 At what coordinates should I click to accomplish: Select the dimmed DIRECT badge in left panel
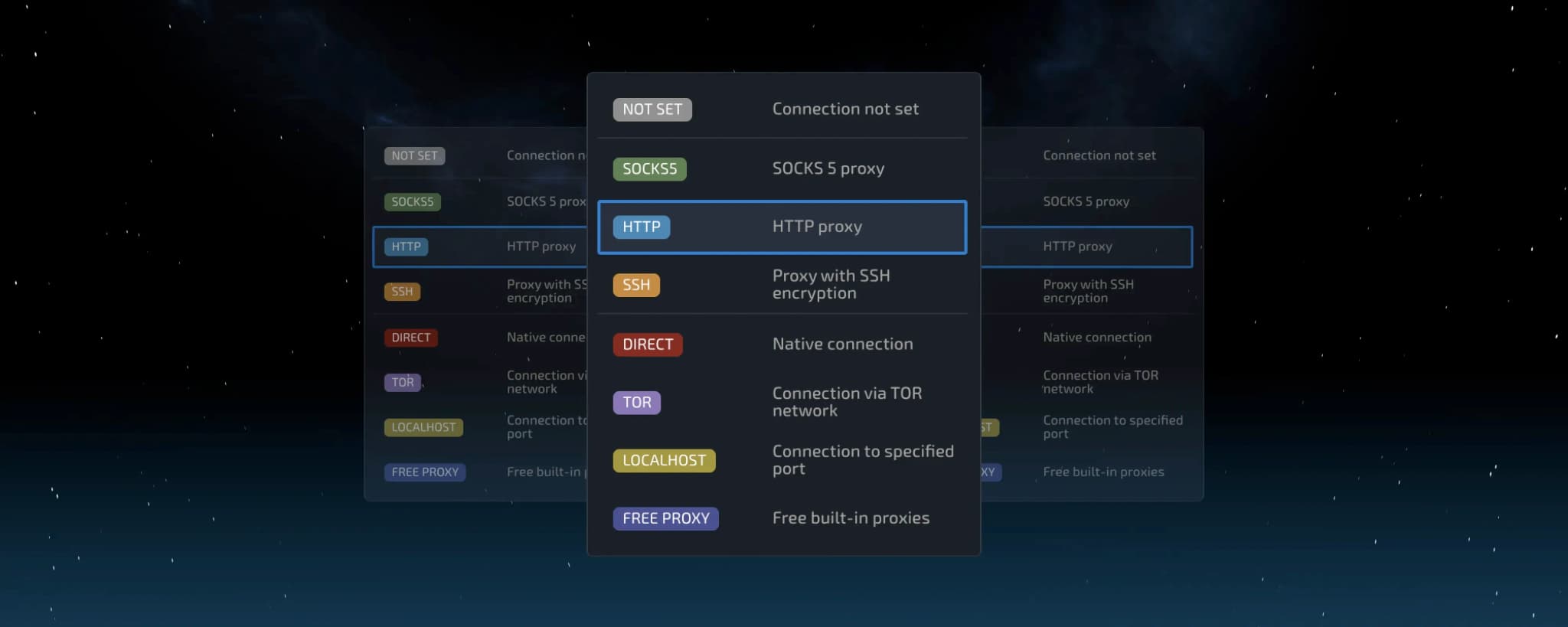point(410,338)
